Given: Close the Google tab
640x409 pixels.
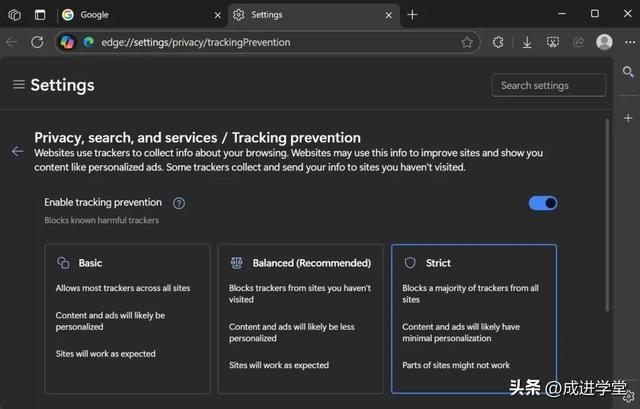Looking at the screenshot, I should point(218,15).
